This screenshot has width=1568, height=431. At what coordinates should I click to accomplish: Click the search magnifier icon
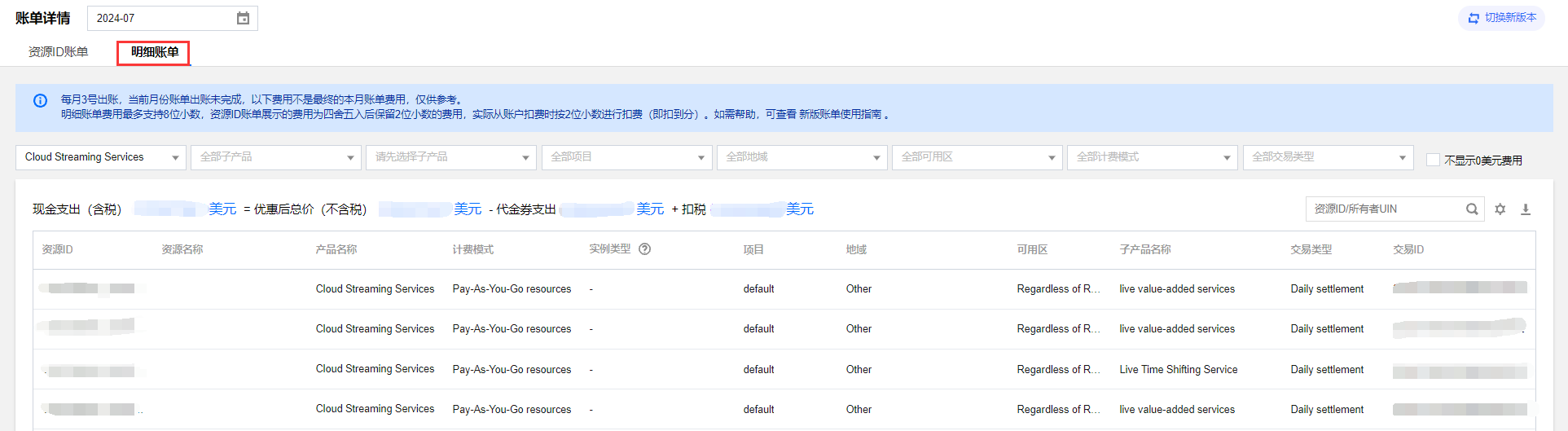click(1472, 209)
